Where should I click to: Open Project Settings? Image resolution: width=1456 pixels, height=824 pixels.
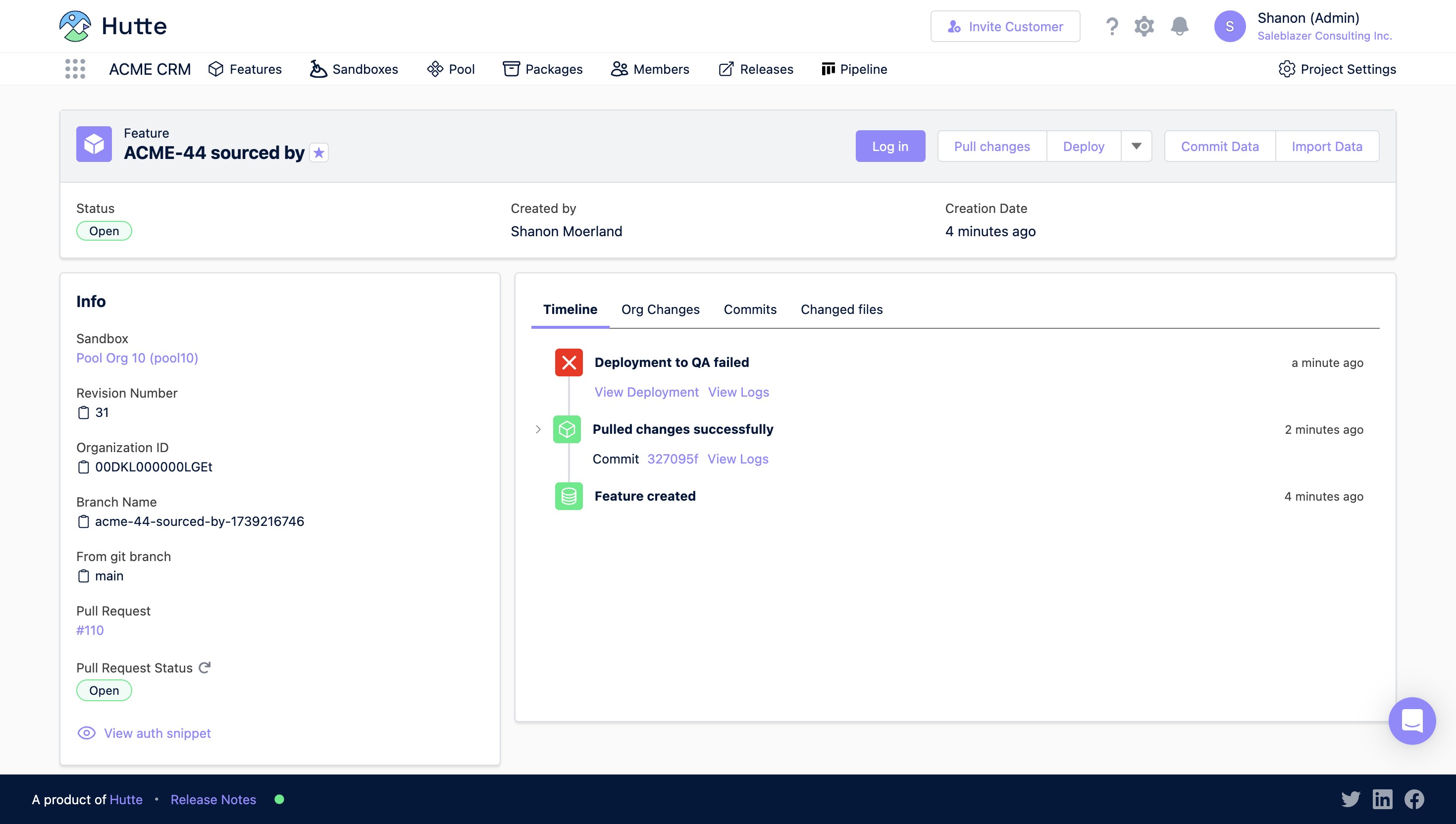click(1337, 69)
